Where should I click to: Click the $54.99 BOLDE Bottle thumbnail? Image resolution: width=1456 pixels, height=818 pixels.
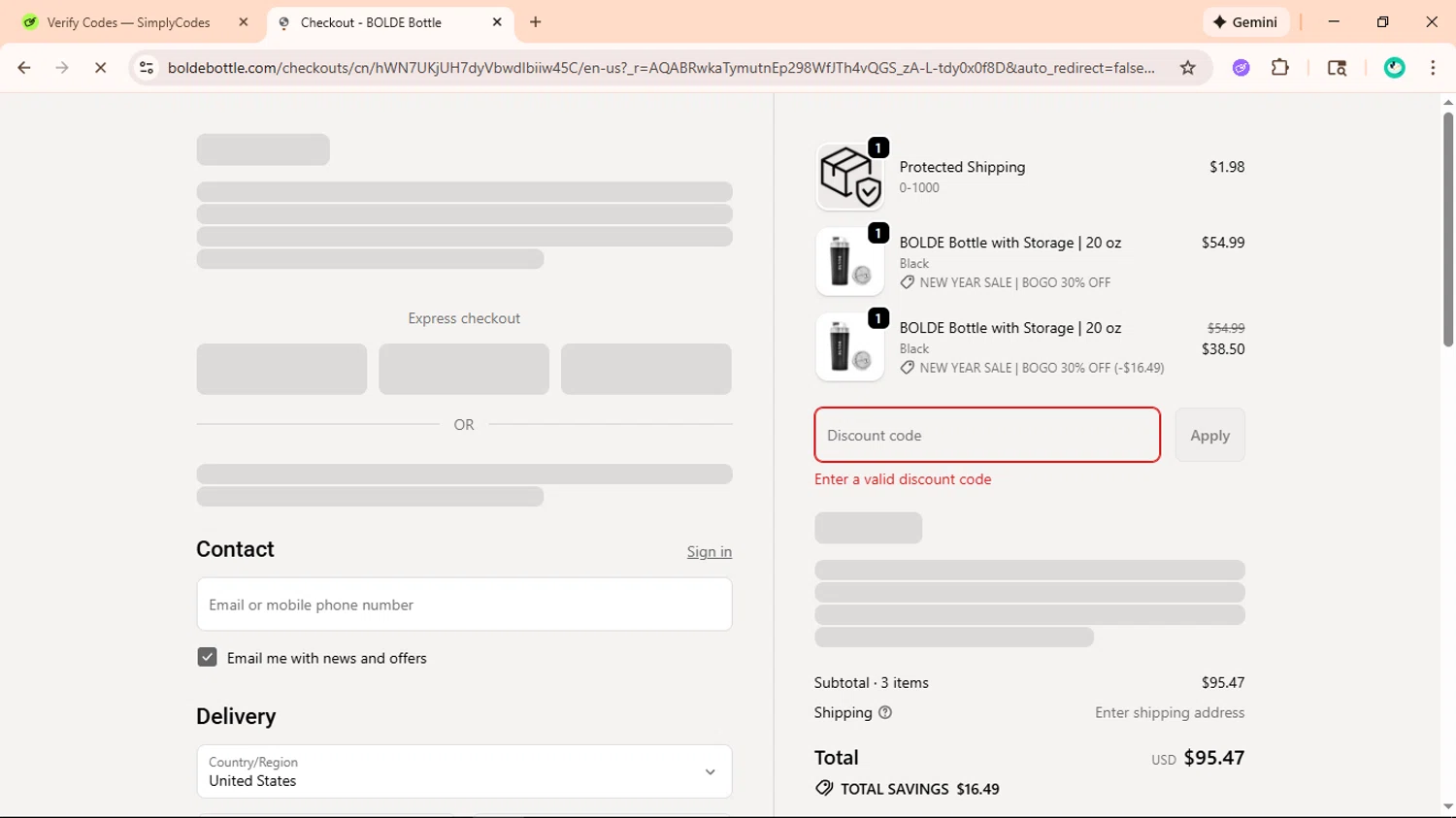click(849, 262)
